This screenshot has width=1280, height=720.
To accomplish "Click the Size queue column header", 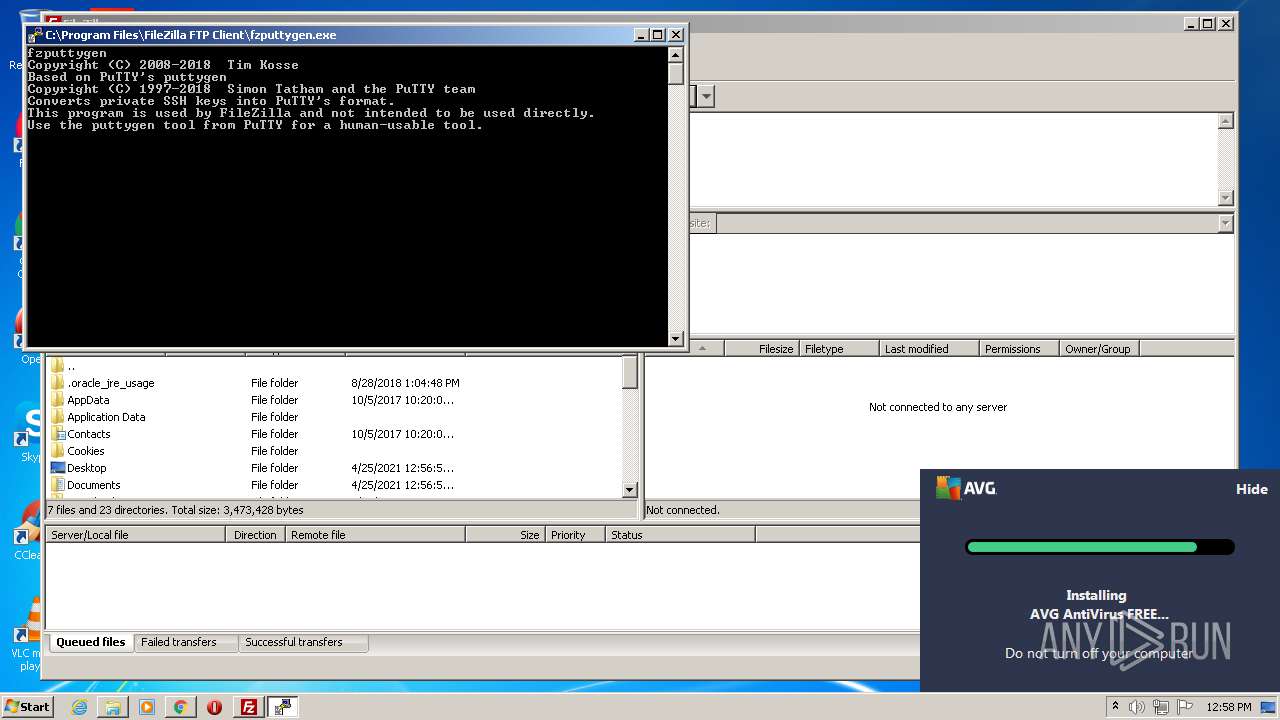I will (505, 535).
